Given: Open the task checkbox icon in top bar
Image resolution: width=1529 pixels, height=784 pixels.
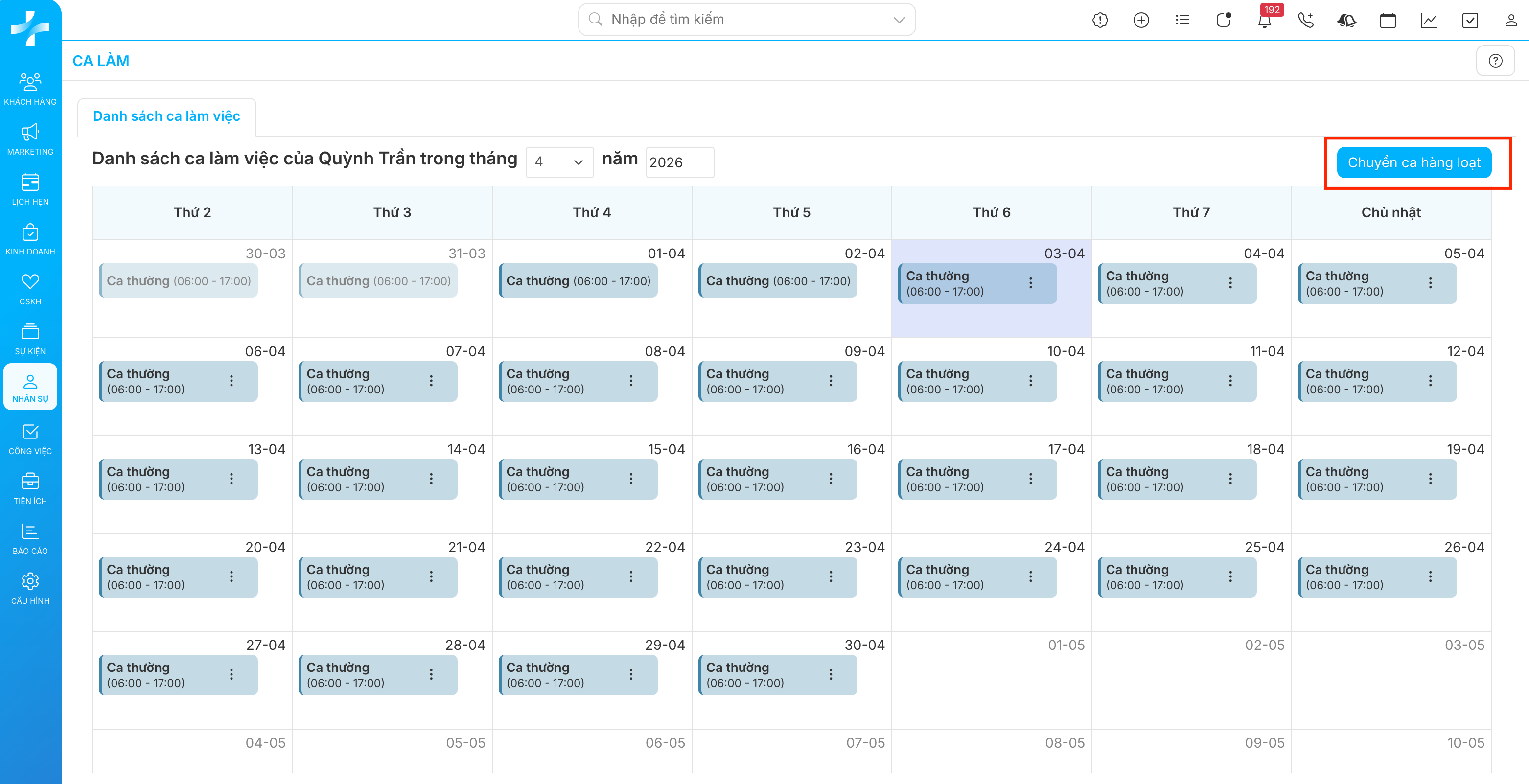Looking at the screenshot, I should [1470, 20].
